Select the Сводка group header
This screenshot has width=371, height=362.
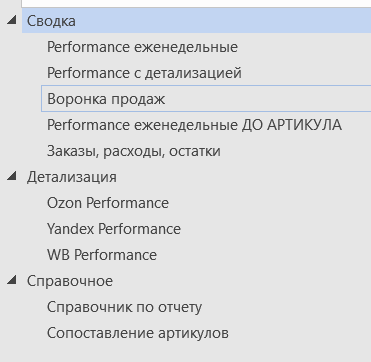click(196, 21)
